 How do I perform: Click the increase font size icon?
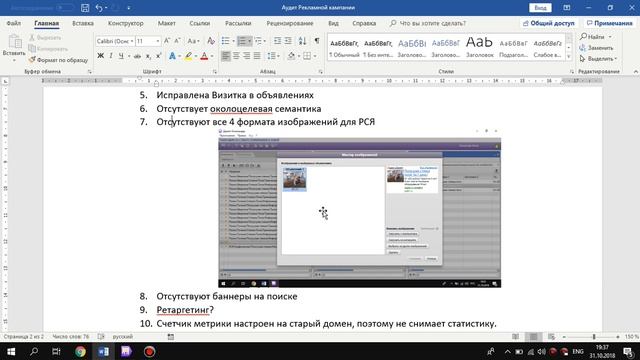click(167, 41)
